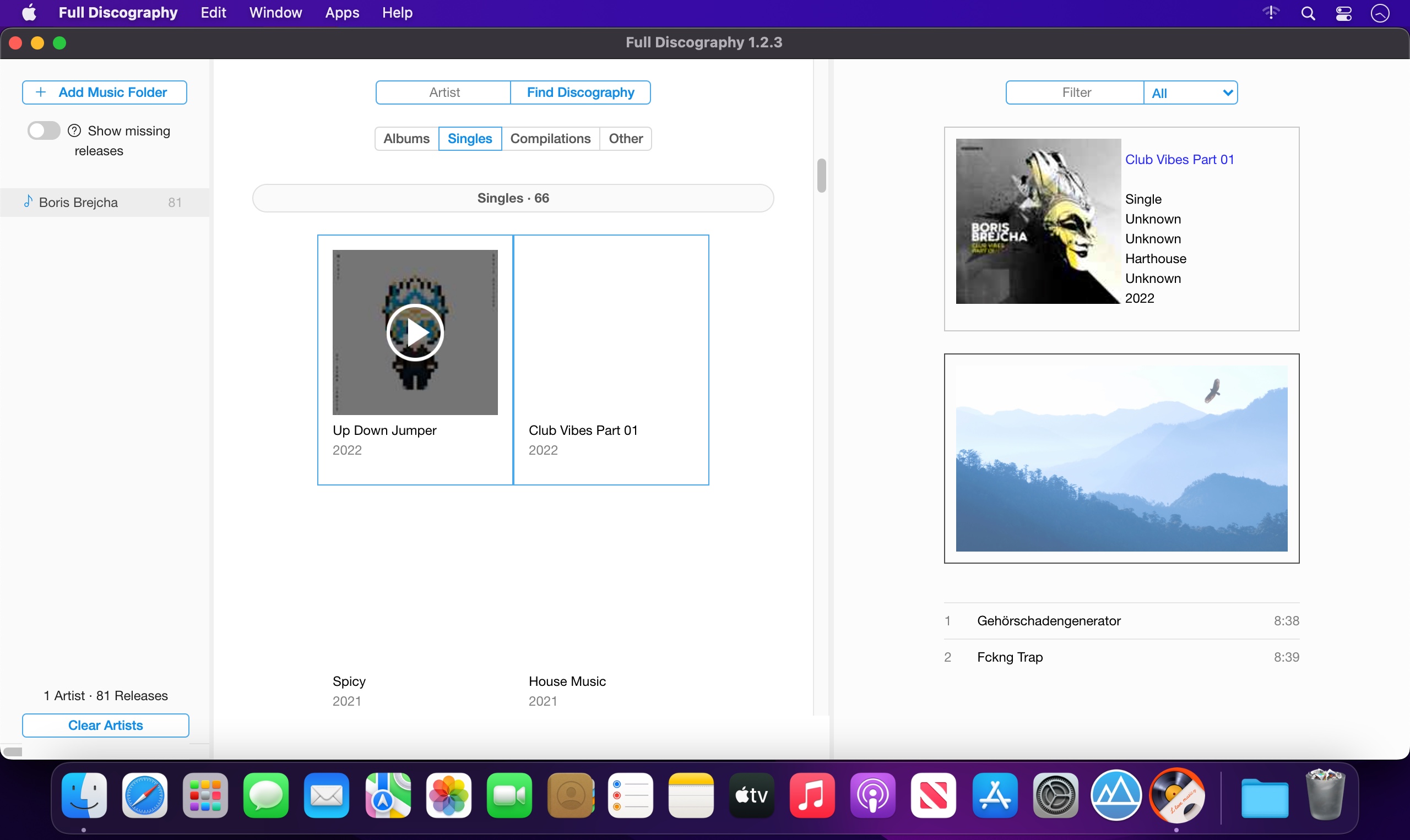Click Add Music Folder button
1410x840 pixels.
[x=105, y=92]
